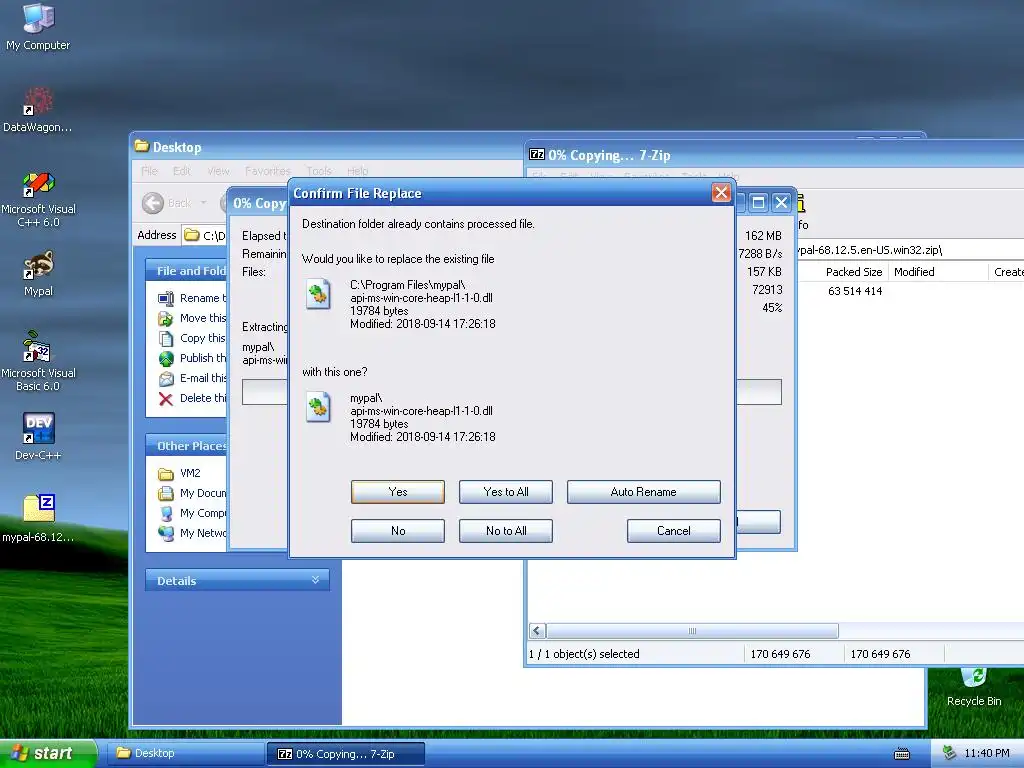Click taskbar clock showing 11:40 PM
Viewport: 1024px width, 768px height.
[986, 754]
